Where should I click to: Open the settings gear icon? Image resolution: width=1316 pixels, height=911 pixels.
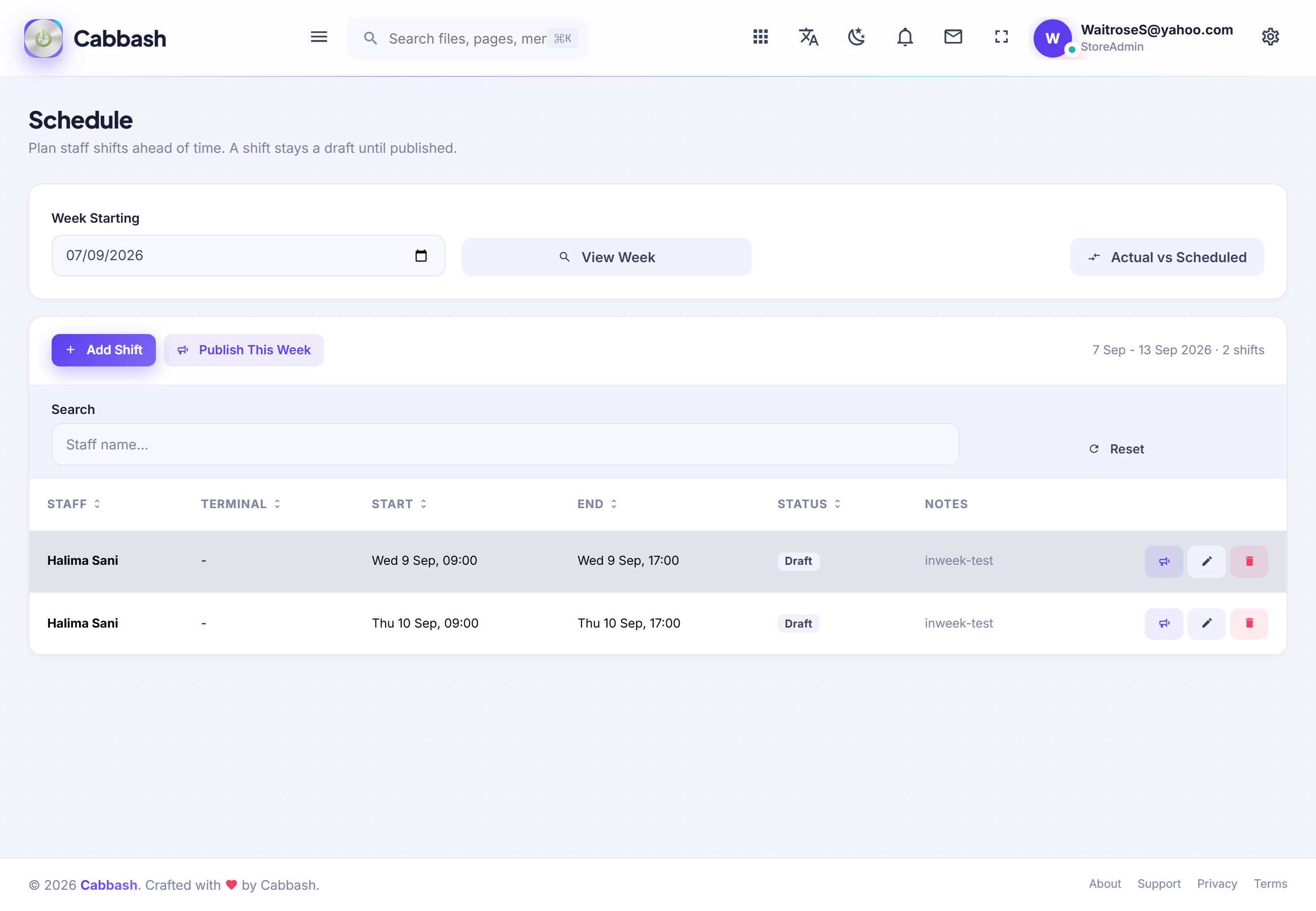(x=1270, y=37)
